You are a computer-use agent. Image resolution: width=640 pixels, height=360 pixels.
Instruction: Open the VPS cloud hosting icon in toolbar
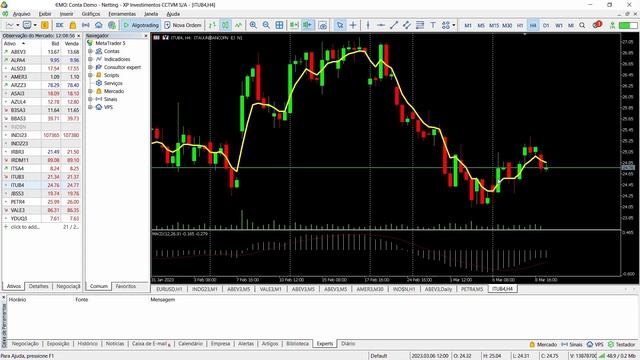pos(99,25)
